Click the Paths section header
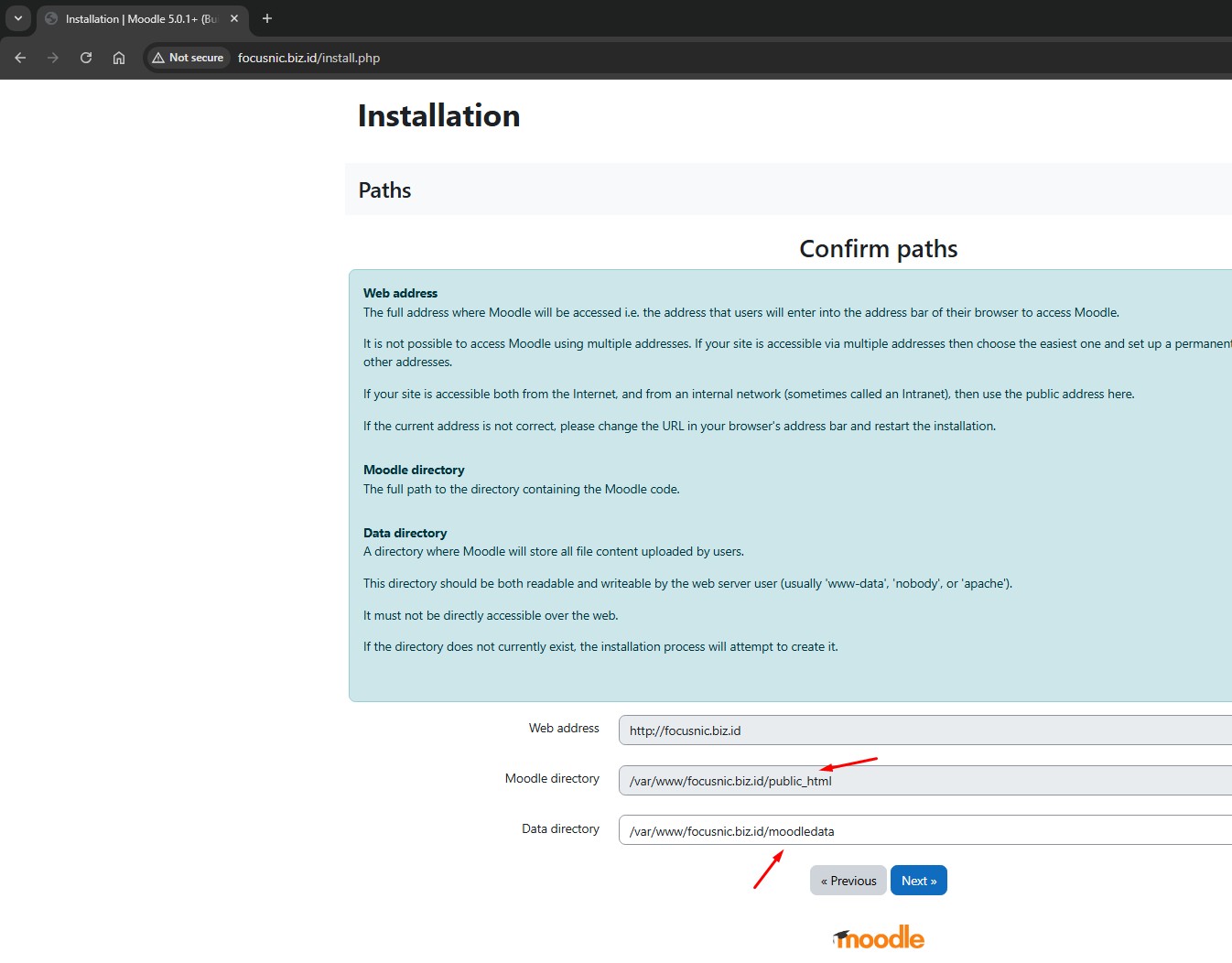The width and height of the screenshot is (1232, 963). [384, 190]
